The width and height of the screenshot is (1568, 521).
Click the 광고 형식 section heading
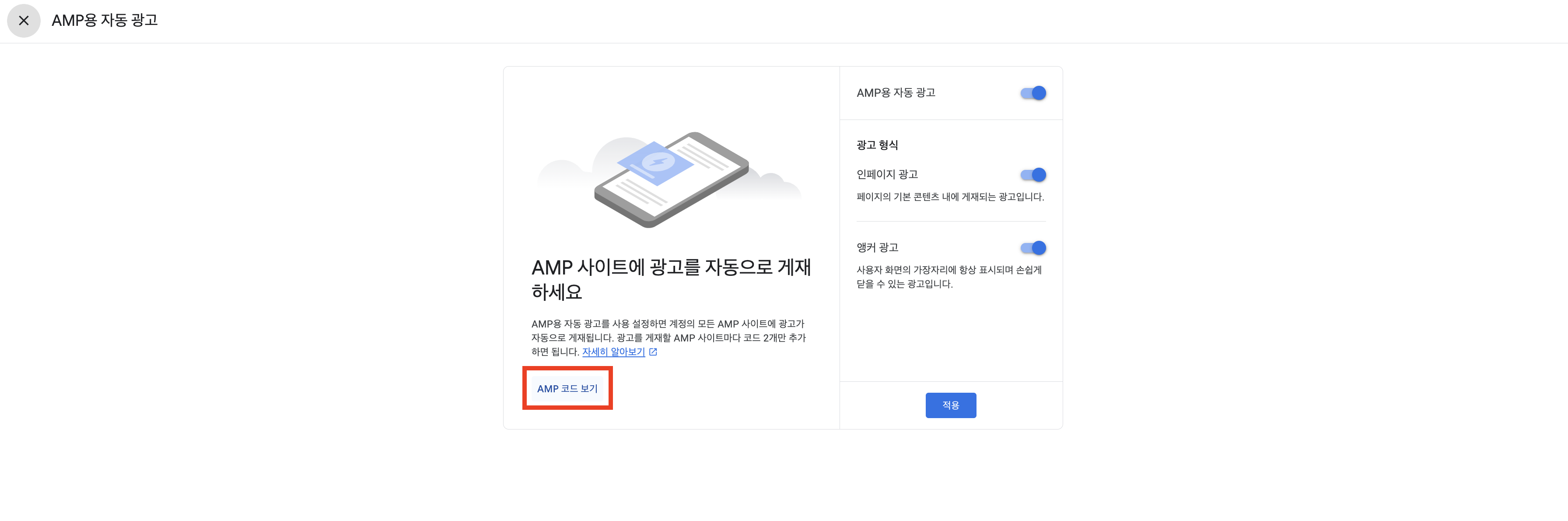click(x=877, y=145)
